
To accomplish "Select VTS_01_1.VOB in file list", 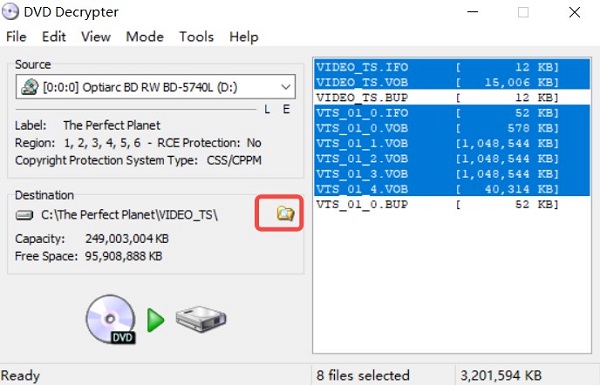I will [x=452, y=144].
